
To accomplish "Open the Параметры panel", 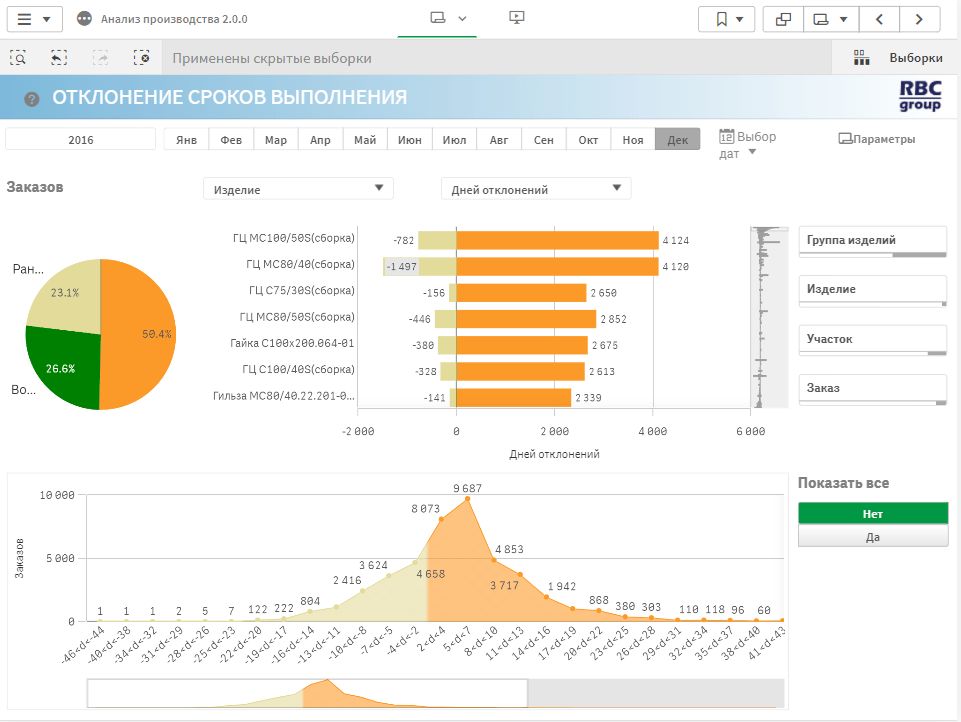I will pos(876,139).
